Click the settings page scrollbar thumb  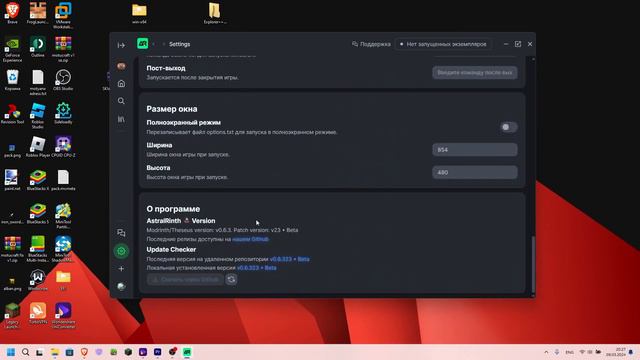(x=533, y=264)
